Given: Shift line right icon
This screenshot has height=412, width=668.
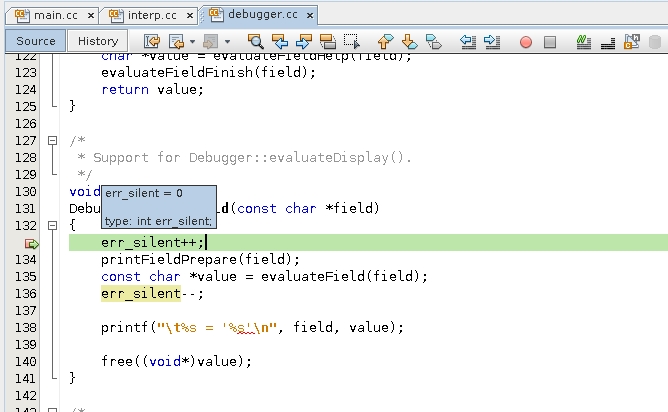Looking at the screenshot, I should [x=492, y=41].
